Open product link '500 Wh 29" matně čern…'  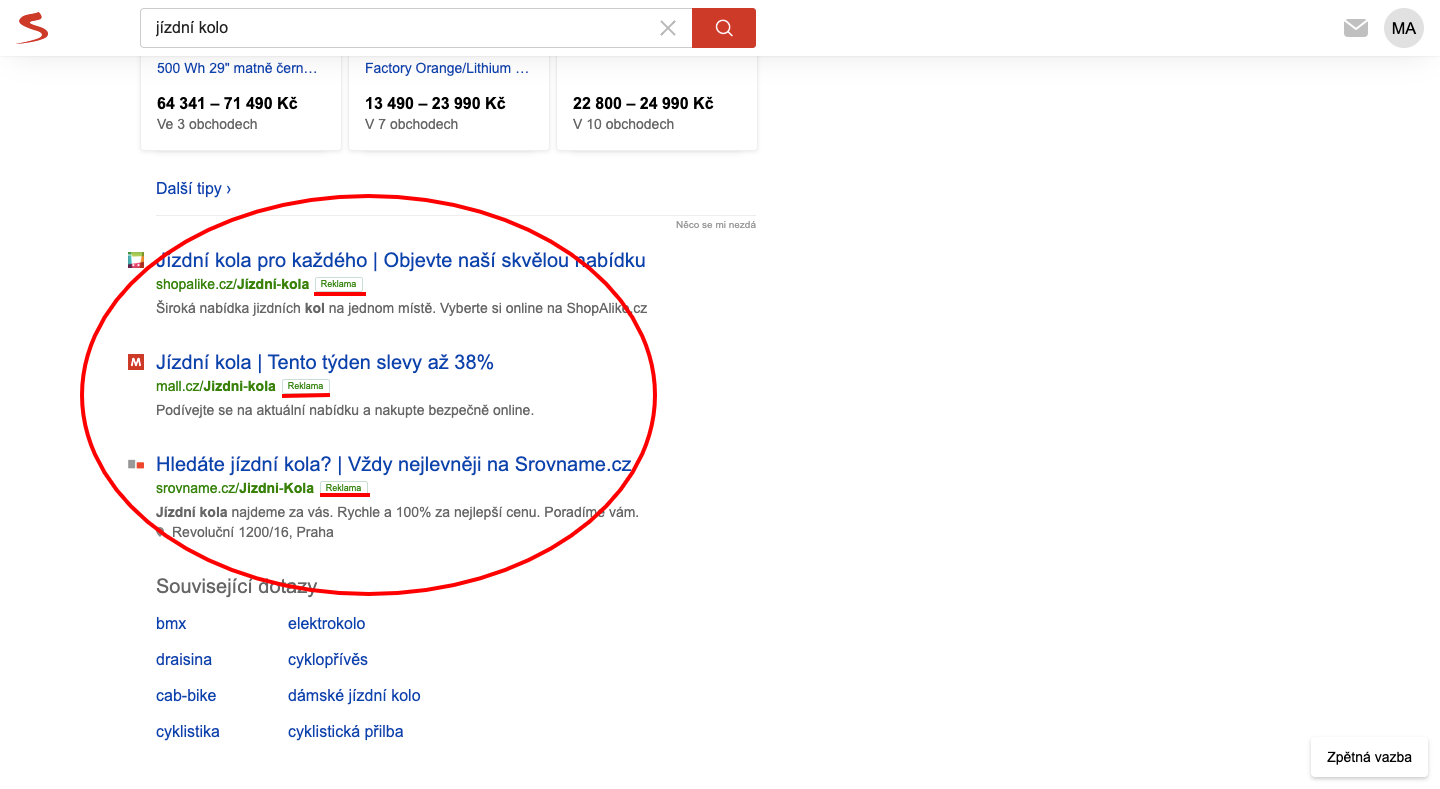pyautogui.click(x=237, y=68)
